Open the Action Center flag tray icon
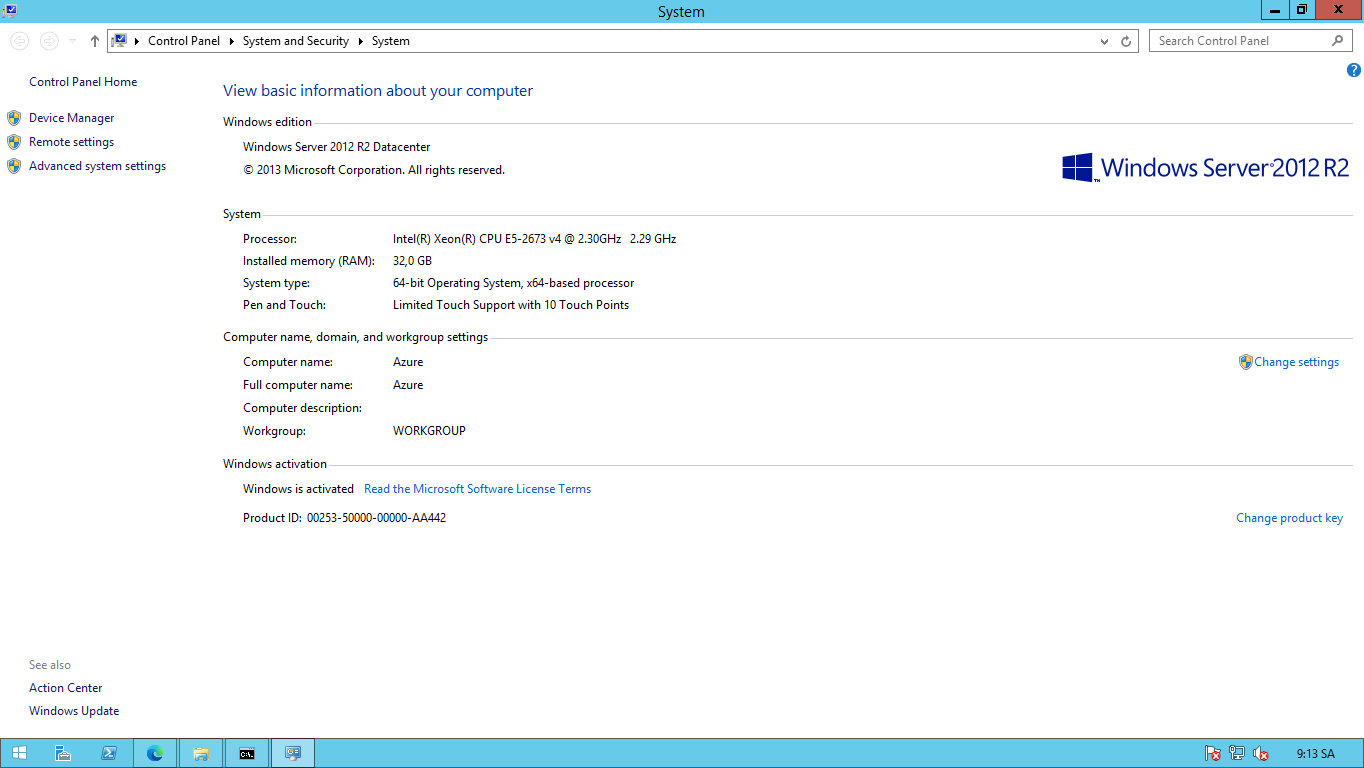Image resolution: width=1364 pixels, height=768 pixels. tap(1213, 754)
